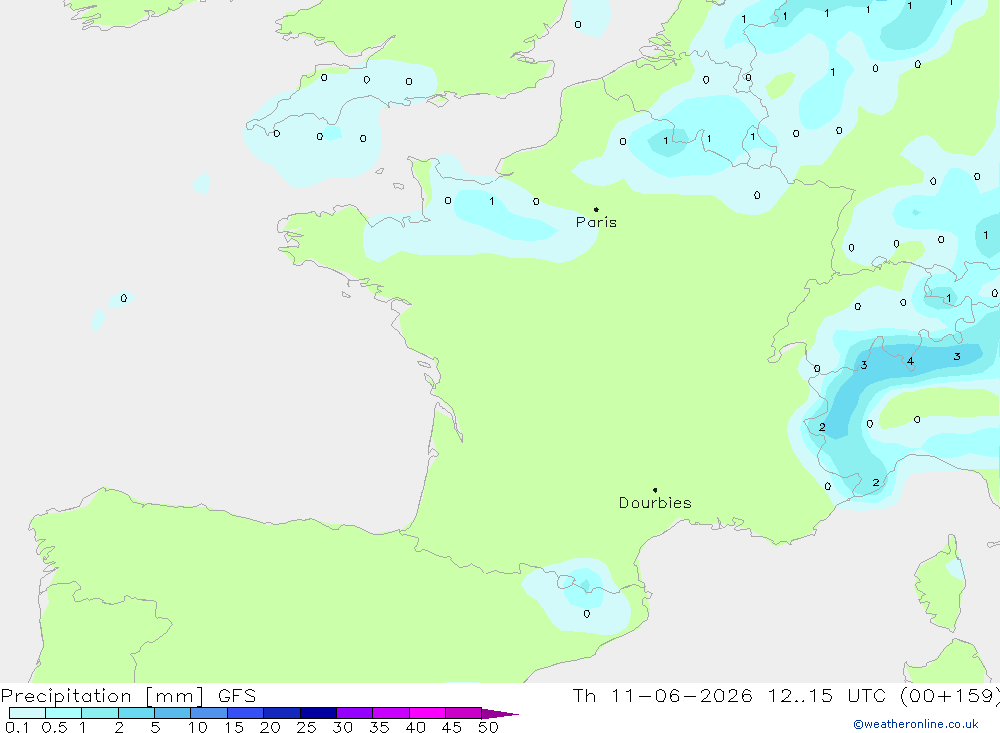
Task: Click the legend tick label 15
Action: [234, 727]
